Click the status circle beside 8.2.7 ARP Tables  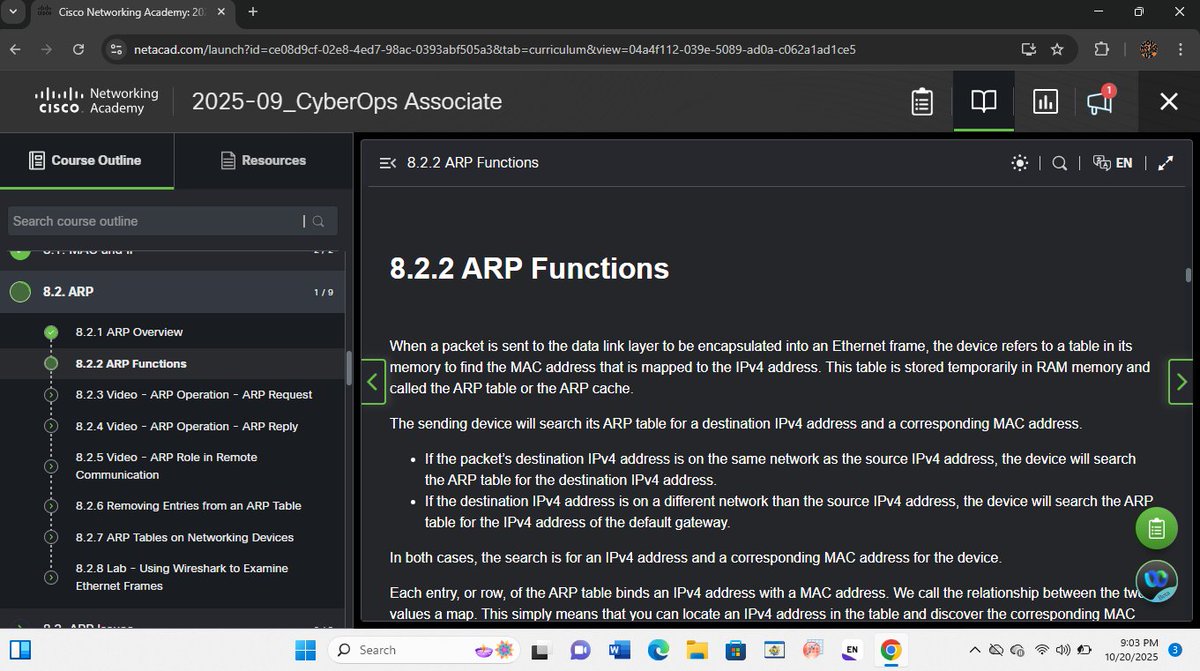(51, 537)
